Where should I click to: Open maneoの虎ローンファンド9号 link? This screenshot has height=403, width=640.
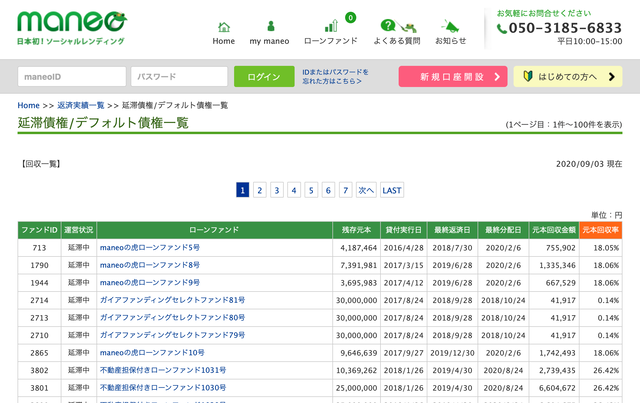coord(150,283)
